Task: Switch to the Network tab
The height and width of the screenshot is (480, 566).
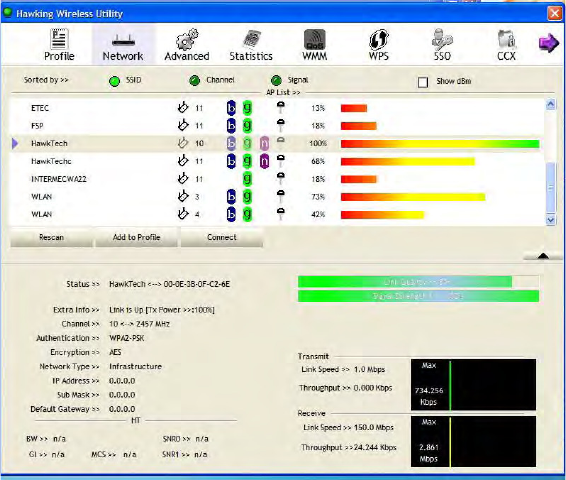Action: coord(123,45)
